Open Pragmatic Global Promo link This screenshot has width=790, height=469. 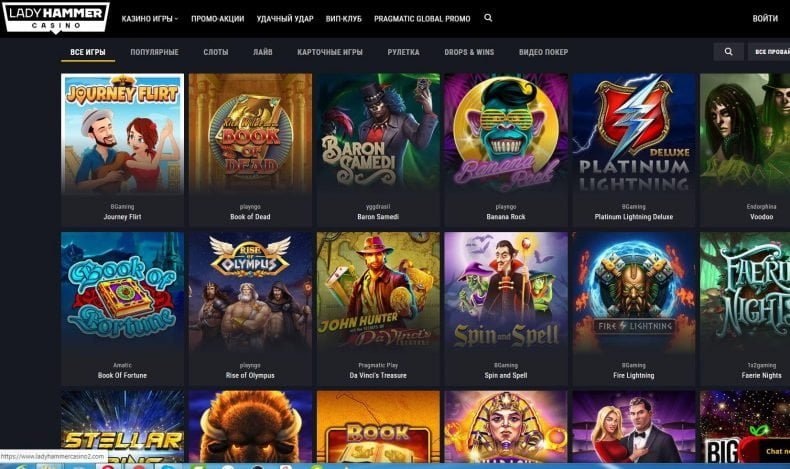point(422,19)
